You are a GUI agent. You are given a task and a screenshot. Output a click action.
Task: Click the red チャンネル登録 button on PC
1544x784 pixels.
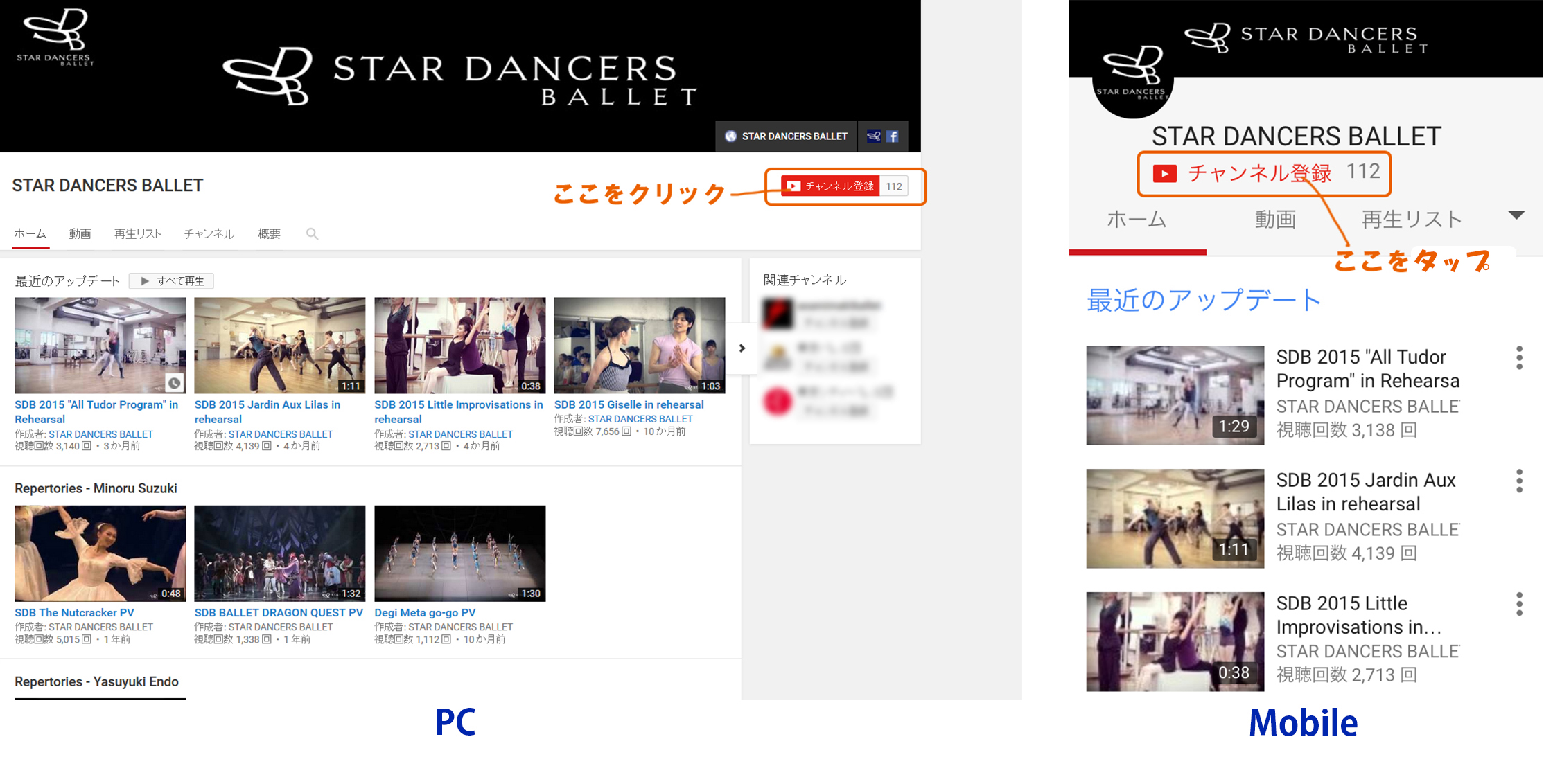[830, 186]
